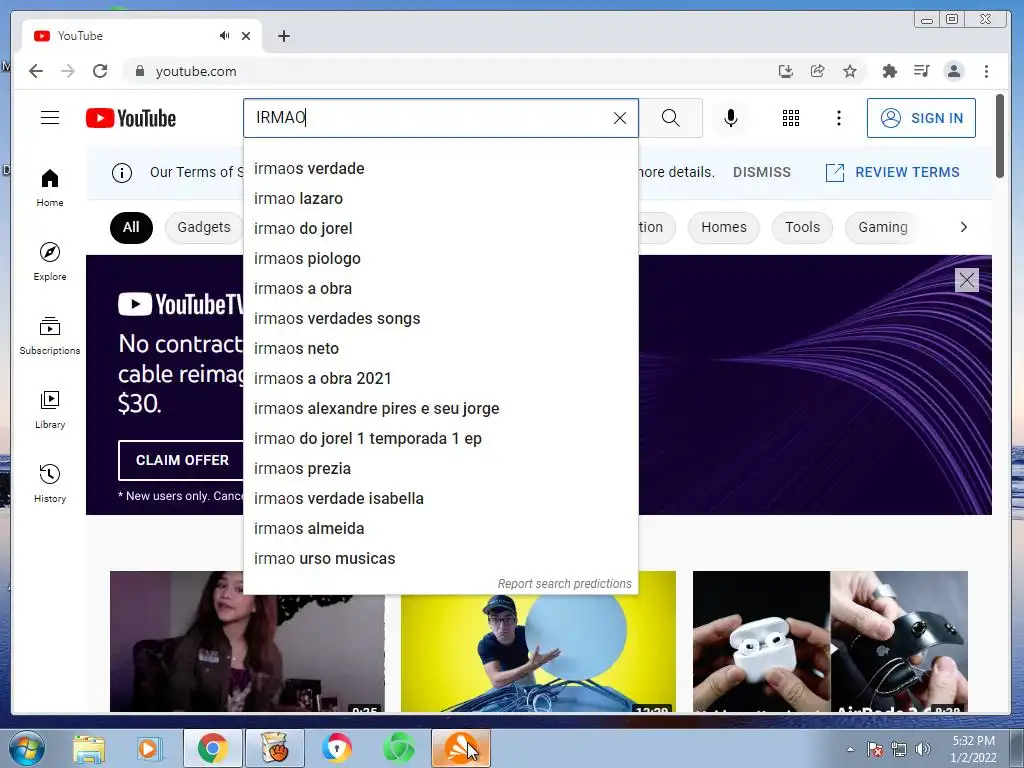Choose 'irmaos alexandre pires e seu jorge'
1024x768 pixels.
441,409
